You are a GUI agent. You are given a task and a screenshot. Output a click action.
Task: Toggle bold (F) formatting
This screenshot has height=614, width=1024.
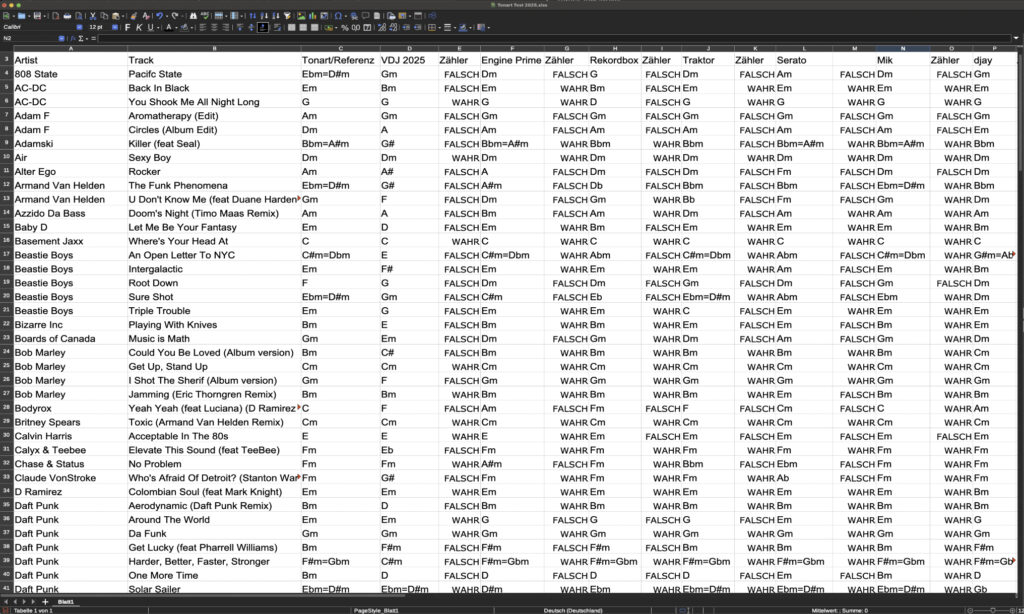[x=127, y=27]
